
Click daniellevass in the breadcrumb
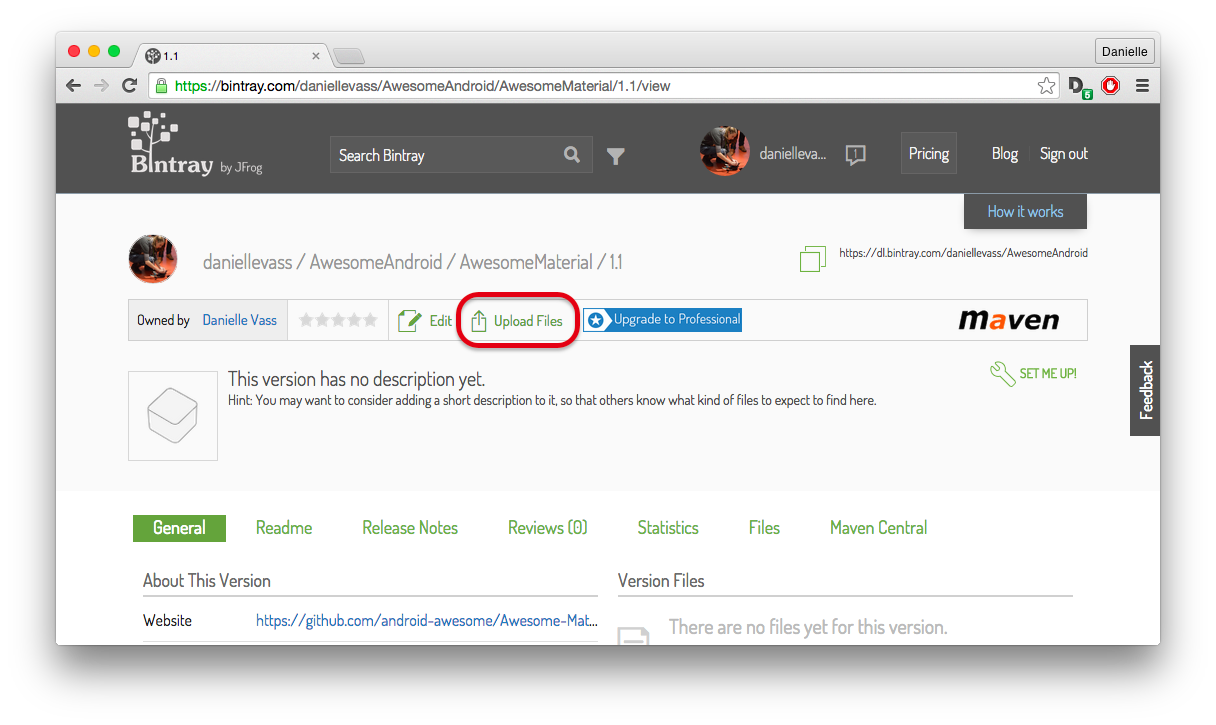pyautogui.click(x=247, y=262)
